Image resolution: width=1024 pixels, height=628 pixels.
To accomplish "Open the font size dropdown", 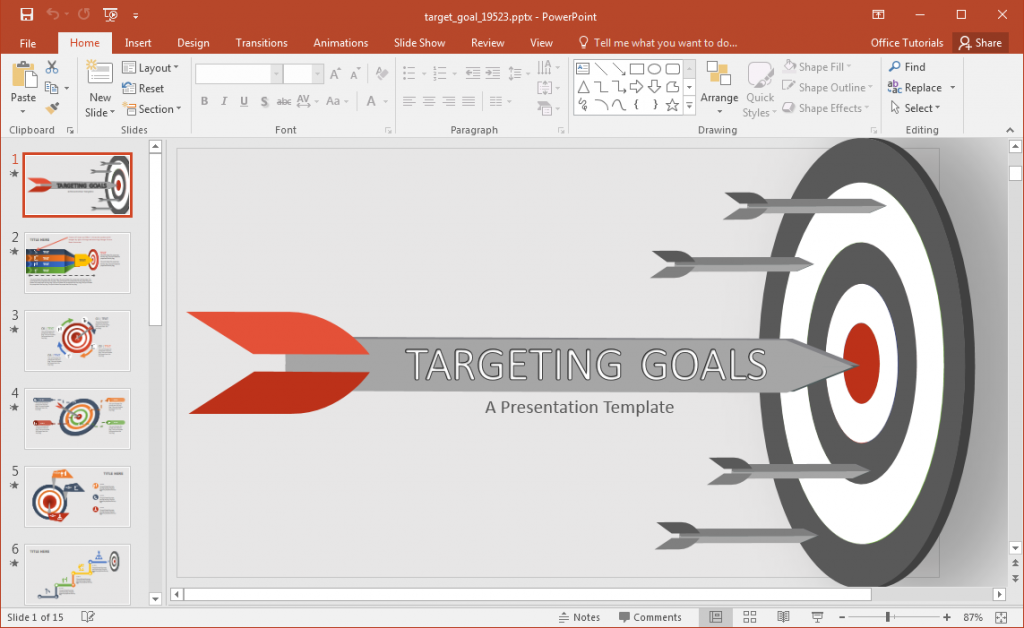I will point(318,73).
